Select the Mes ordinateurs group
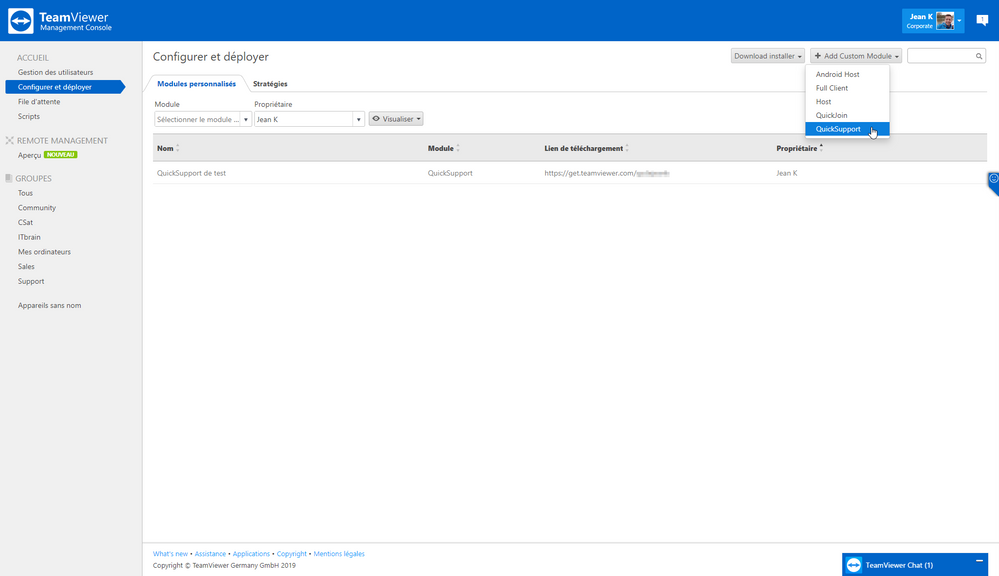 click(x=45, y=252)
